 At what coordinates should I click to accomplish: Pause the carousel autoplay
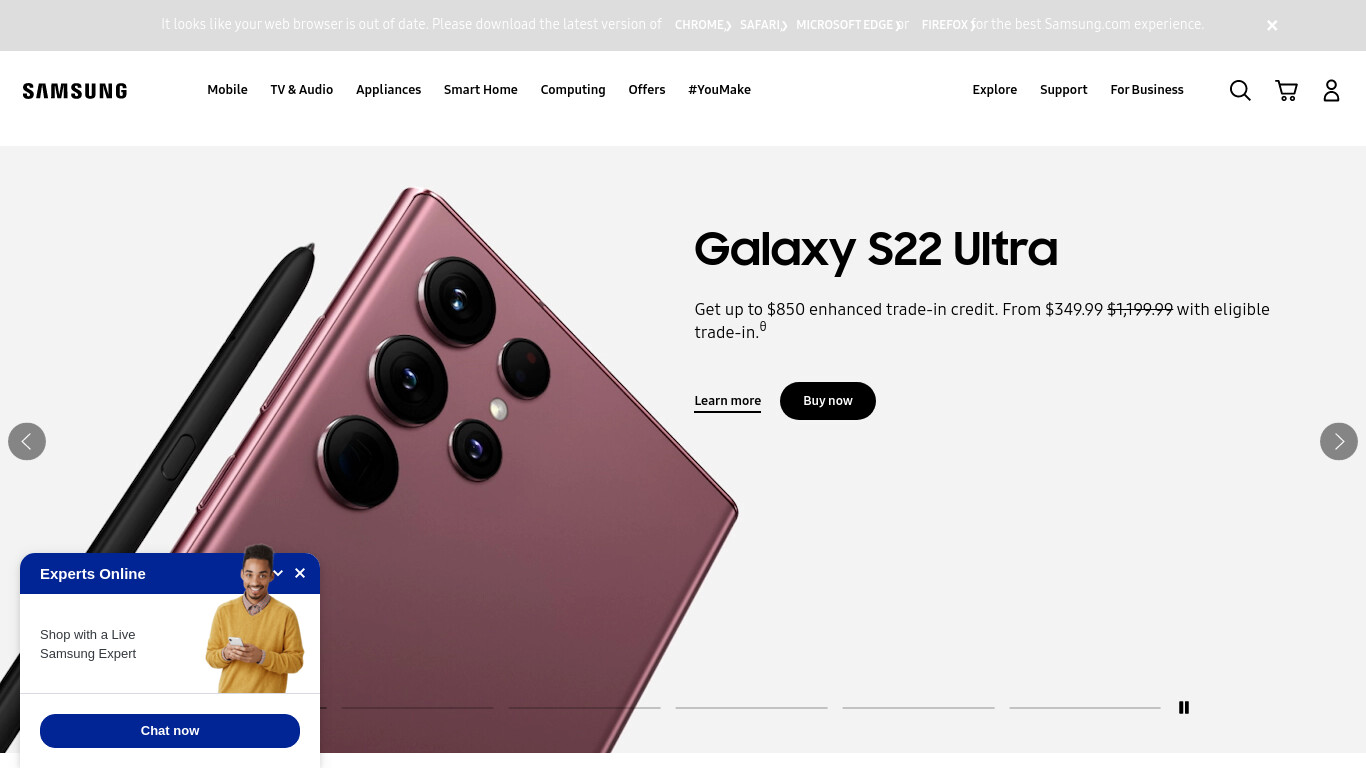(1184, 707)
